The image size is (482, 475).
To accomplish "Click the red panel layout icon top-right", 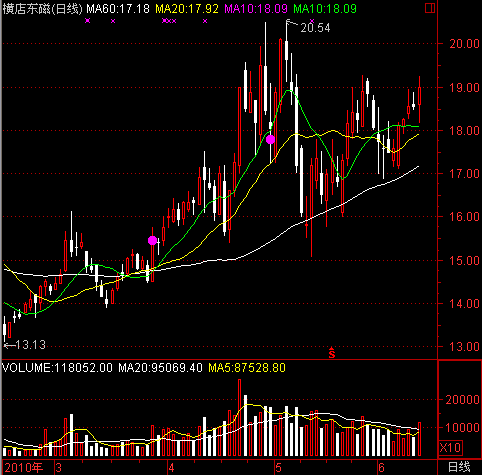I will pos(430,8).
